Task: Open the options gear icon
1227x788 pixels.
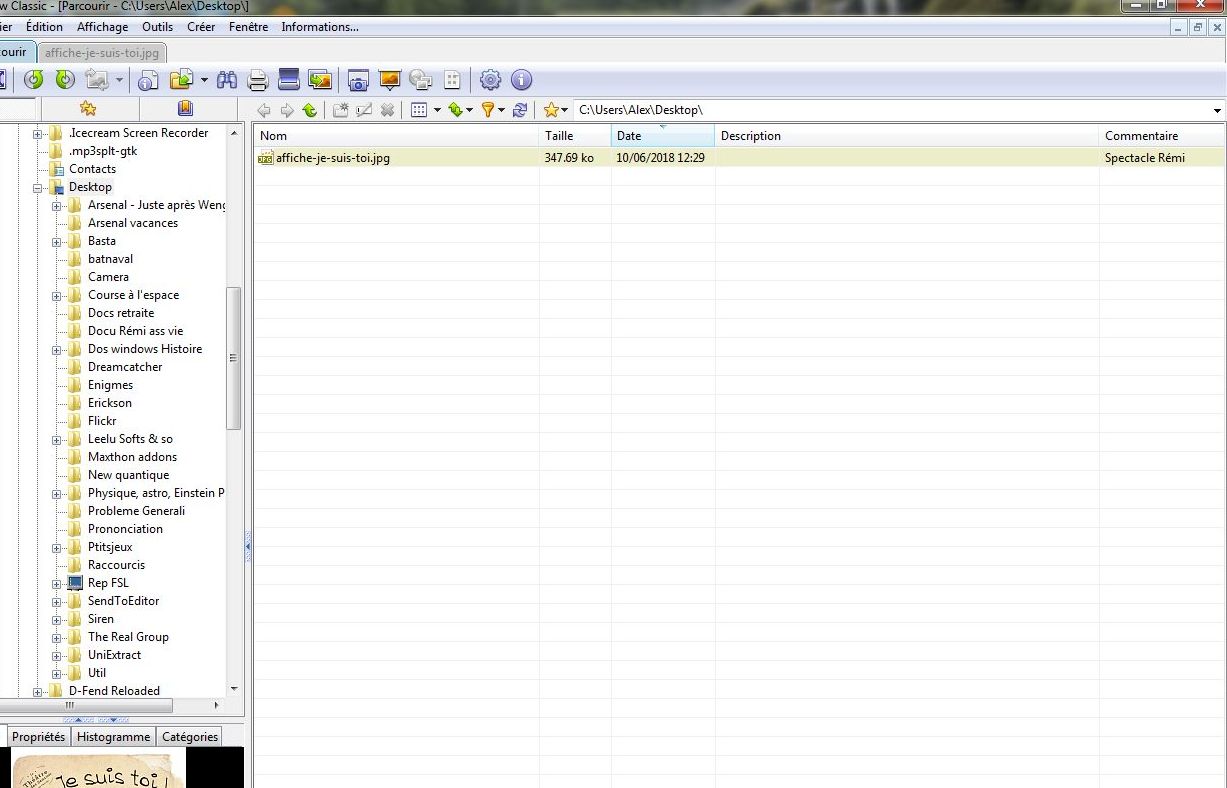Action: click(490, 80)
